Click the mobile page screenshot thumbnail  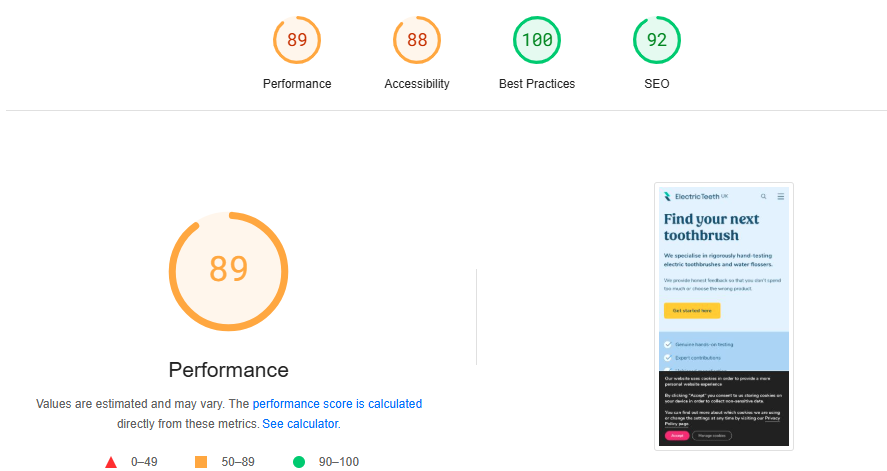click(724, 317)
